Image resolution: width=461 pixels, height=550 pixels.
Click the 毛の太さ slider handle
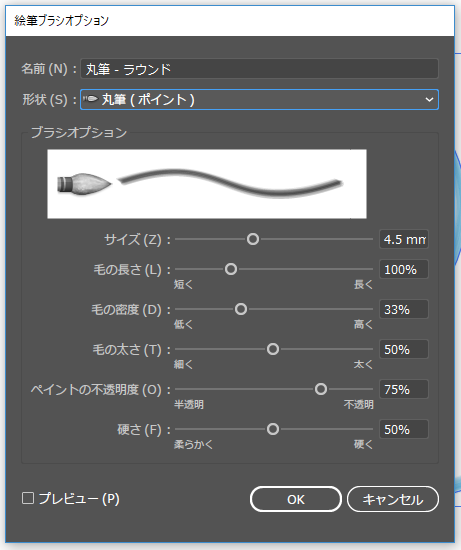point(273,349)
